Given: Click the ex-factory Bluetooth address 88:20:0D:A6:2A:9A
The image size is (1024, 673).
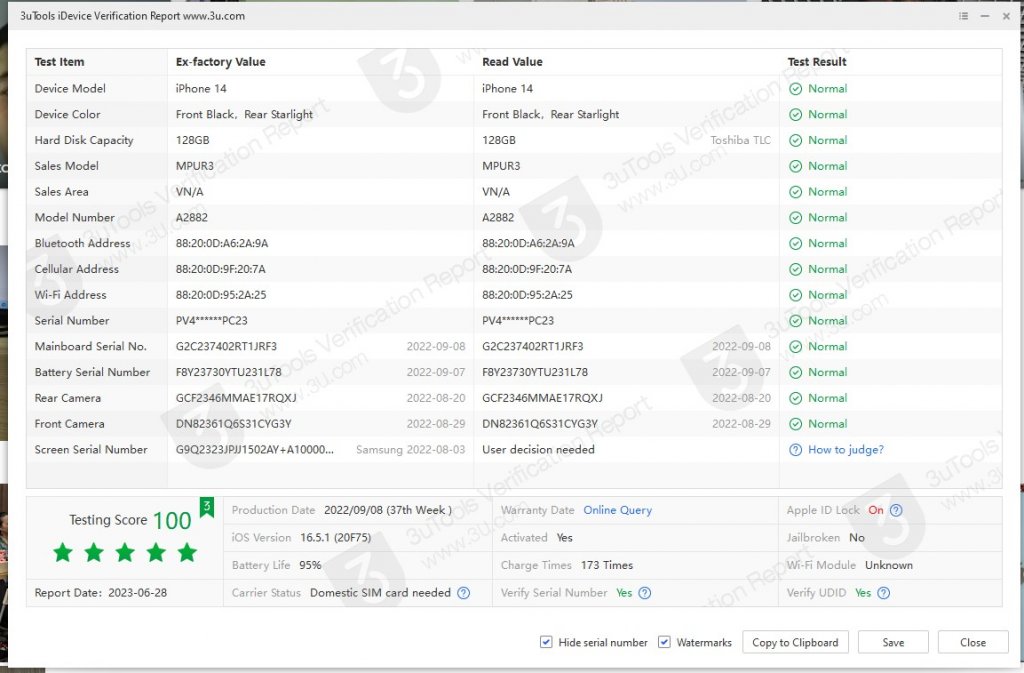Looking at the screenshot, I should click(x=222, y=243).
